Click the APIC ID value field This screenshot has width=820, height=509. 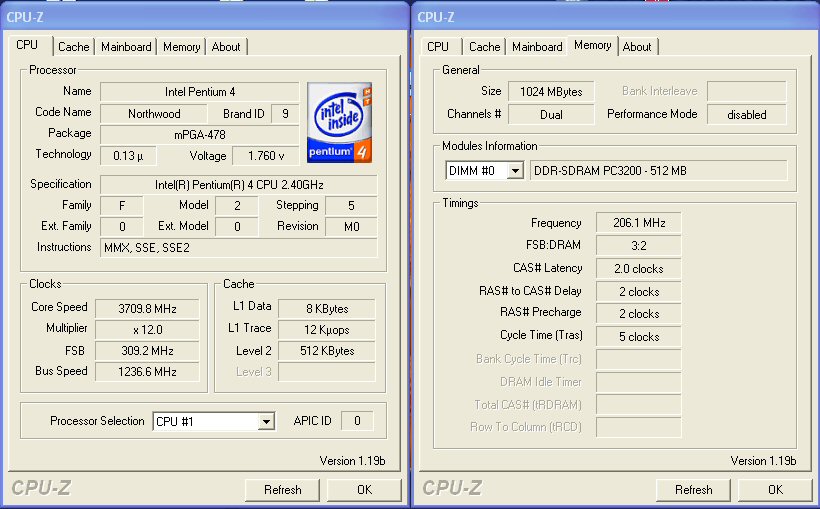click(357, 421)
